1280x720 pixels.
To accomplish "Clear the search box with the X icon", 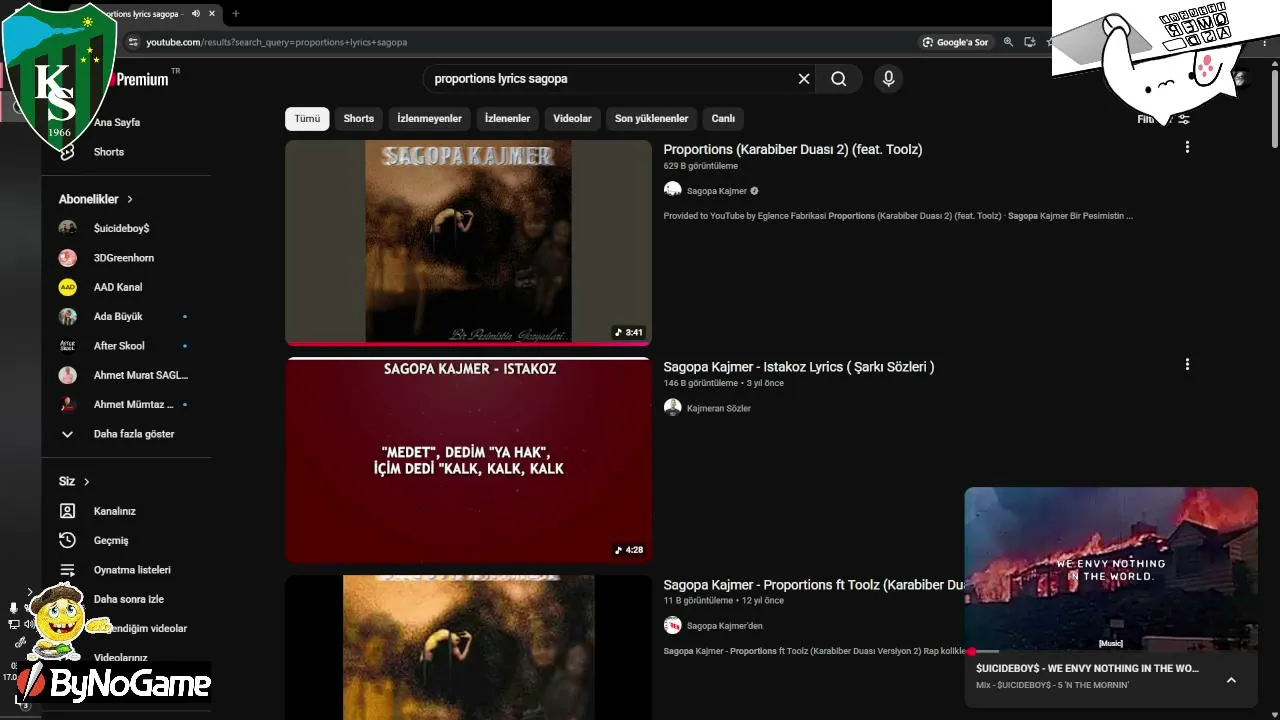I will coord(804,79).
